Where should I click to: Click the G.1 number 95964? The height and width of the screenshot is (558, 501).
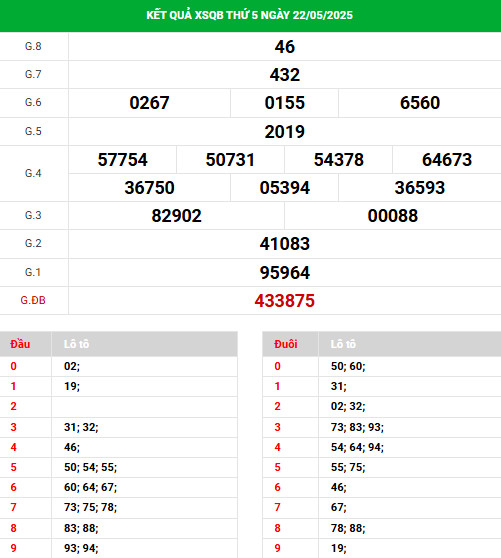point(285,273)
